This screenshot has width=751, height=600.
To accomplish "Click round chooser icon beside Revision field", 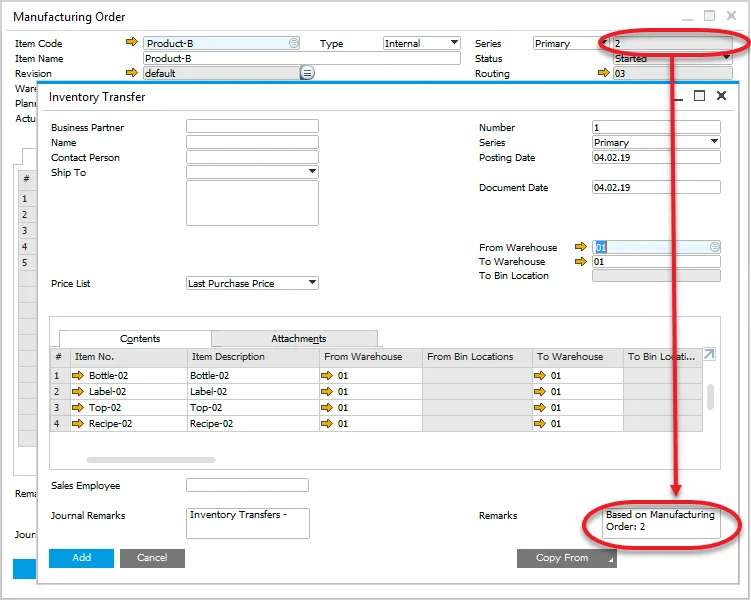I will point(307,73).
